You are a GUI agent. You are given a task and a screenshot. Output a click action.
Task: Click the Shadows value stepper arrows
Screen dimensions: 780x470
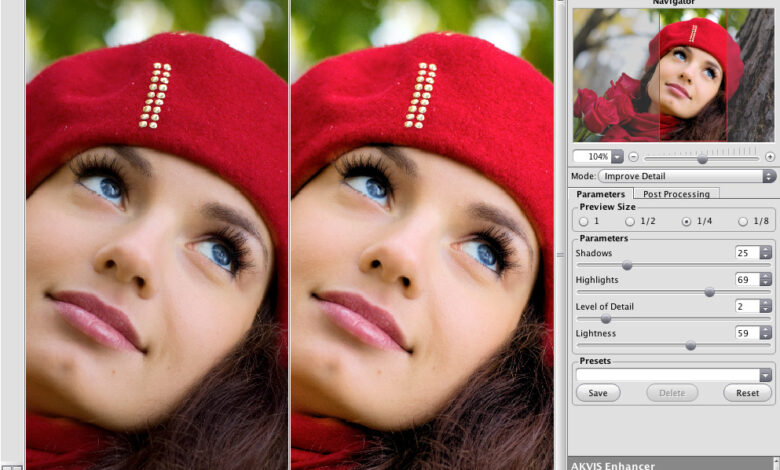[x=766, y=253]
